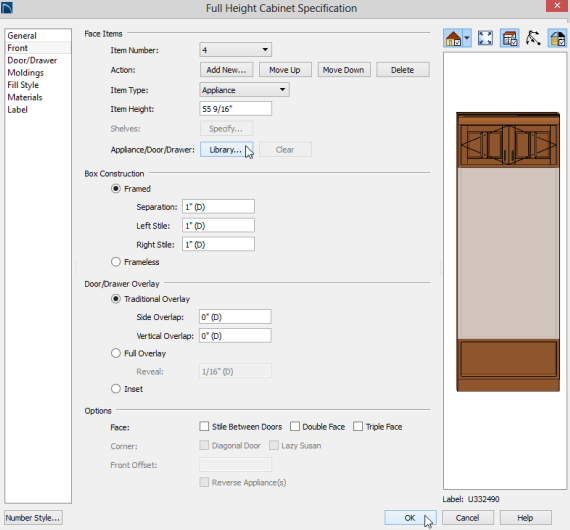Viewport: 570px width, 530px height.
Task: Open the camera view dropdown arrow
Action: (467, 38)
